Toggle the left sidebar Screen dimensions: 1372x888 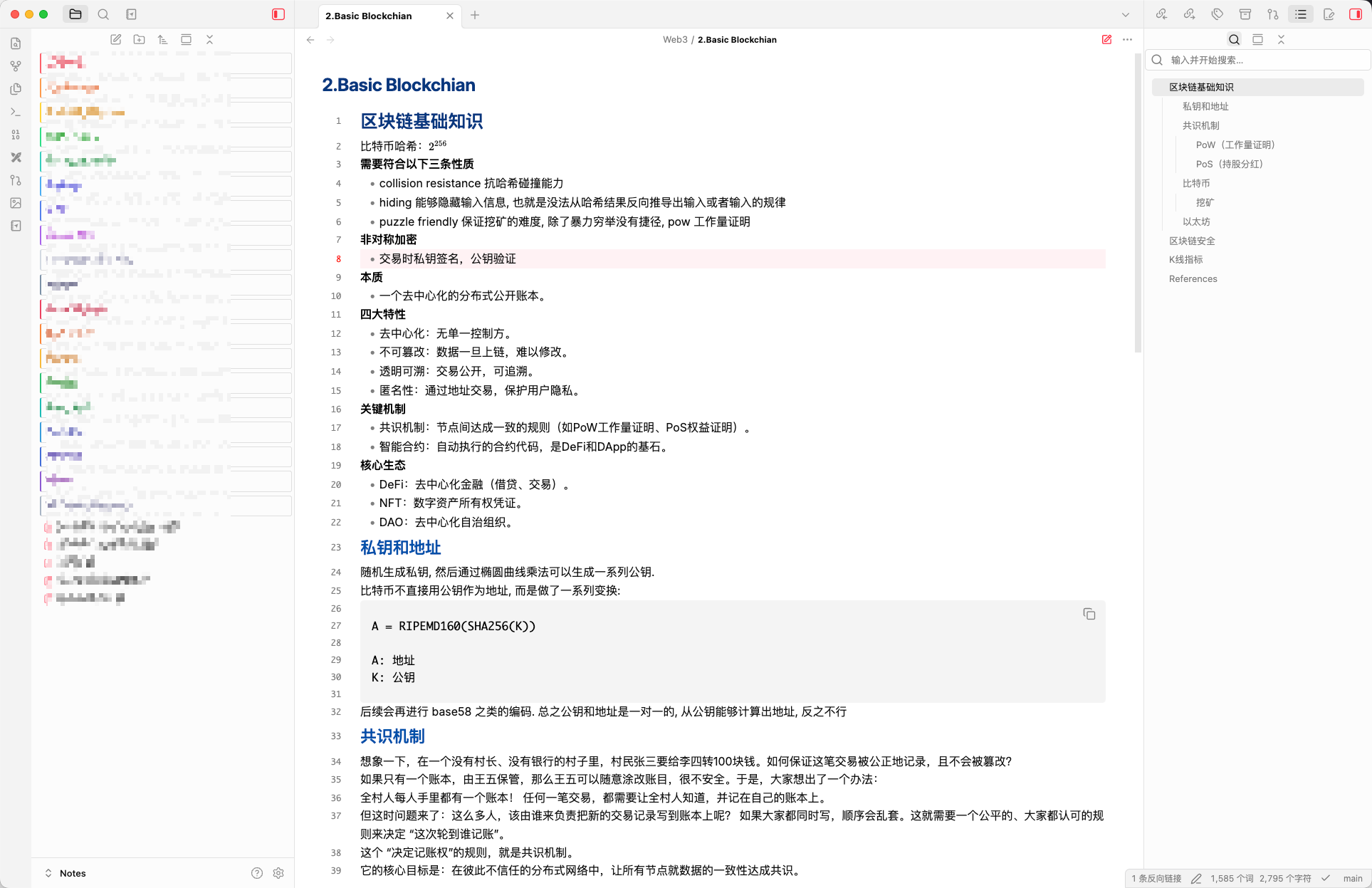tap(278, 14)
